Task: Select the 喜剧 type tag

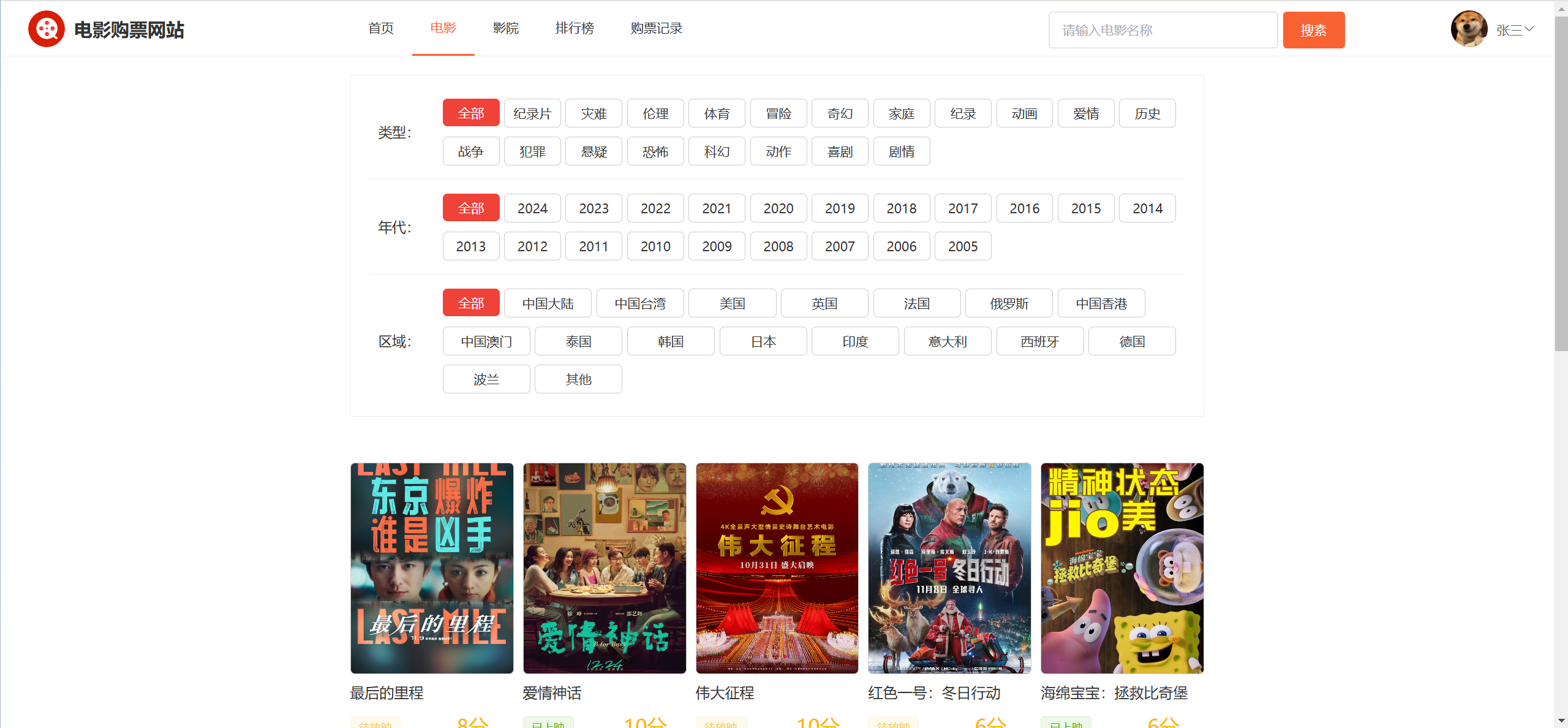Action: pos(840,151)
